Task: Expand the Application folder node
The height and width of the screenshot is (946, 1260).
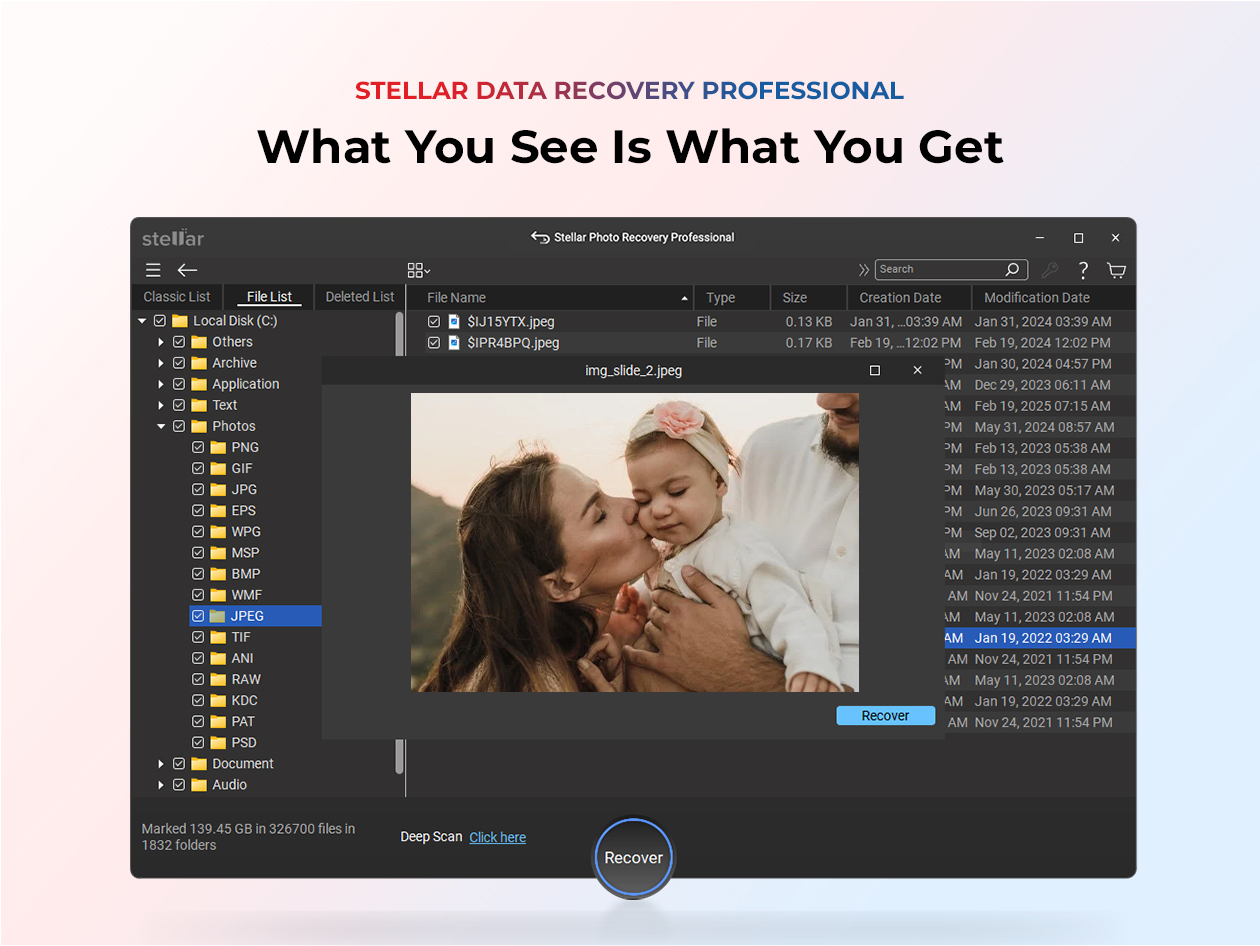Action: tap(161, 384)
